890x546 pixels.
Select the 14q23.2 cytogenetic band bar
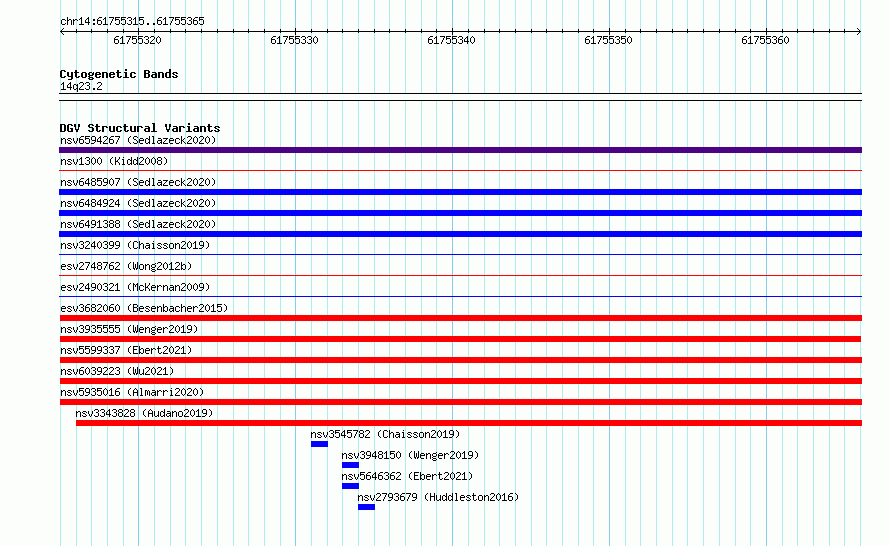(x=460, y=97)
